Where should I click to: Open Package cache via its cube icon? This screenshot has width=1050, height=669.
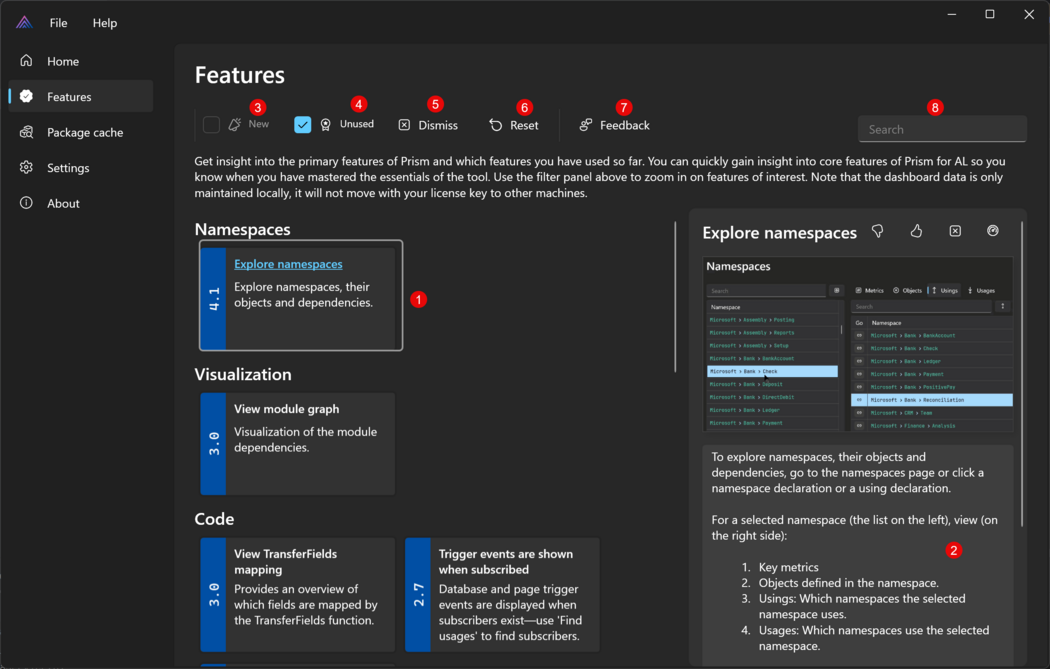pos(27,132)
